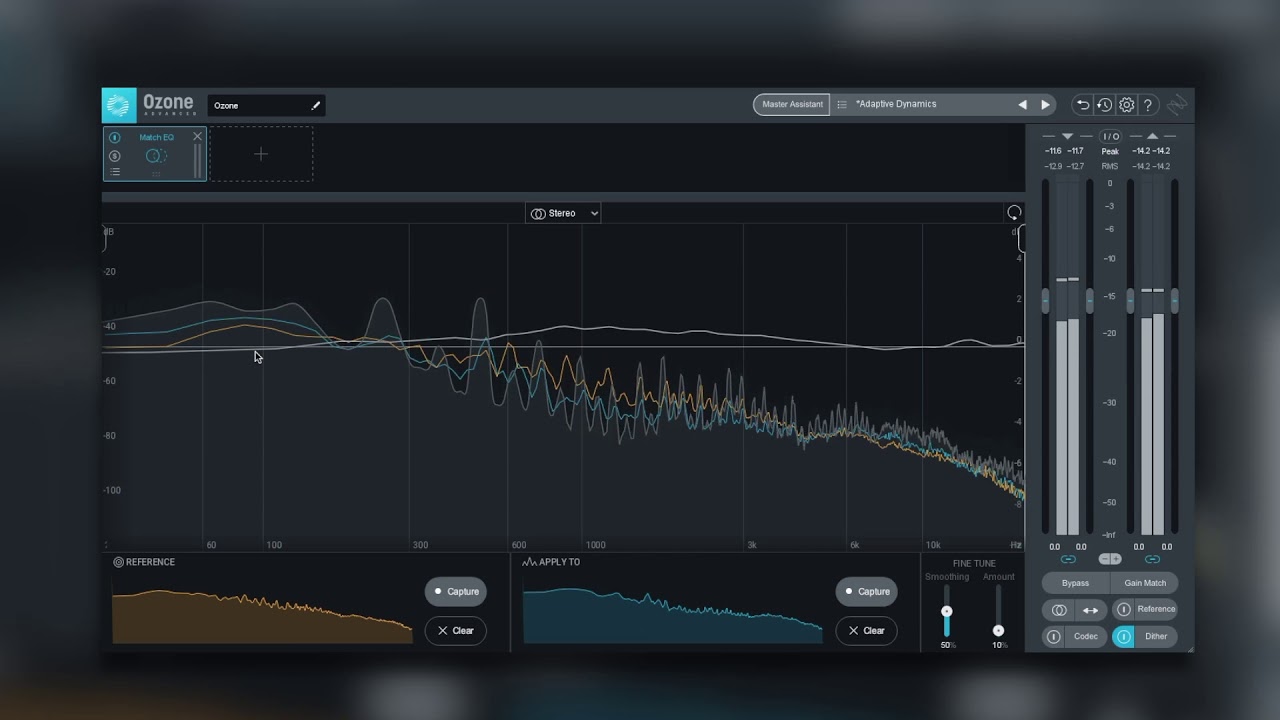This screenshot has height=720, width=1280.
Task: Open the help question mark
Action: [1148, 104]
